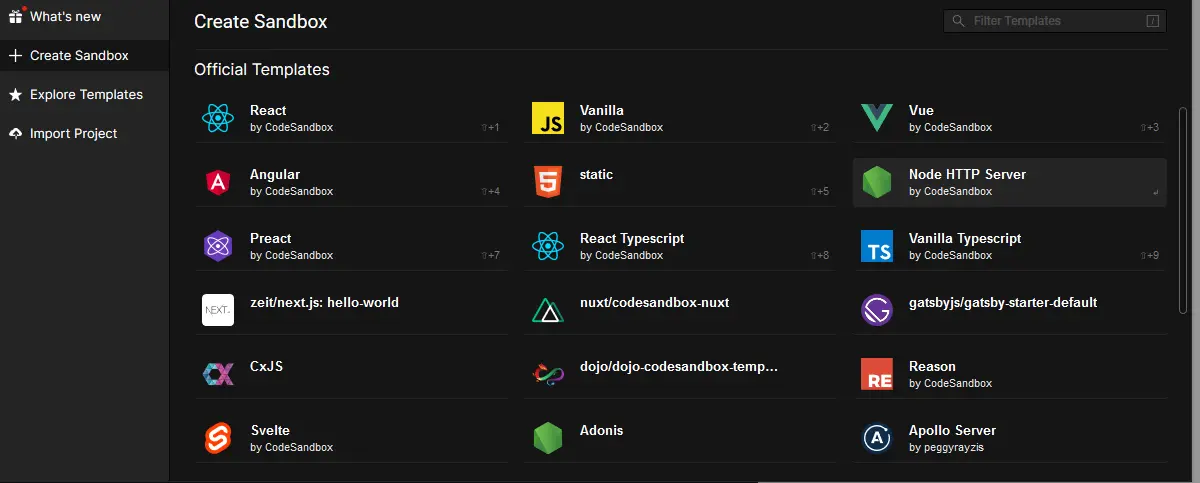The image size is (1200, 483).
Task: Open the What's new sidebar item
Action: [85, 17]
